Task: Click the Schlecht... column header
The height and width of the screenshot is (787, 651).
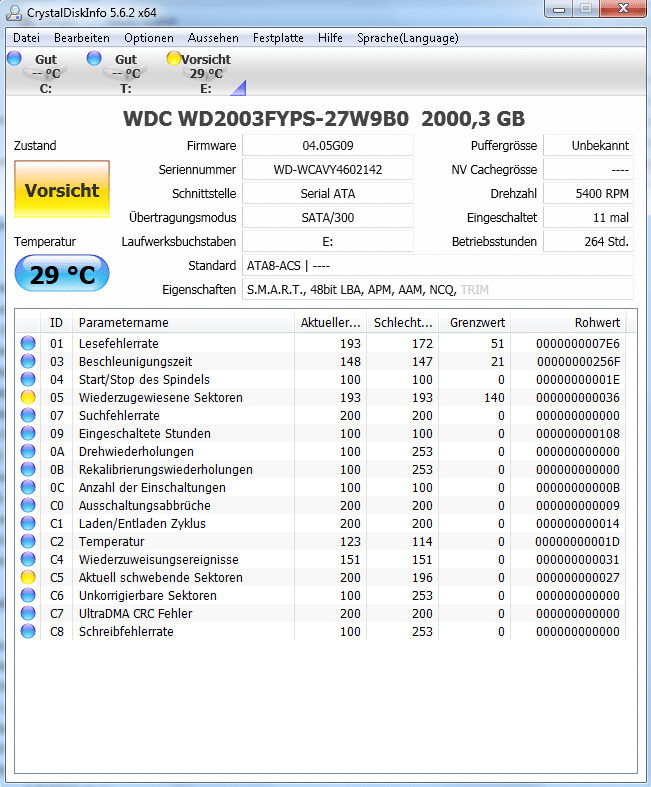Action: point(403,323)
